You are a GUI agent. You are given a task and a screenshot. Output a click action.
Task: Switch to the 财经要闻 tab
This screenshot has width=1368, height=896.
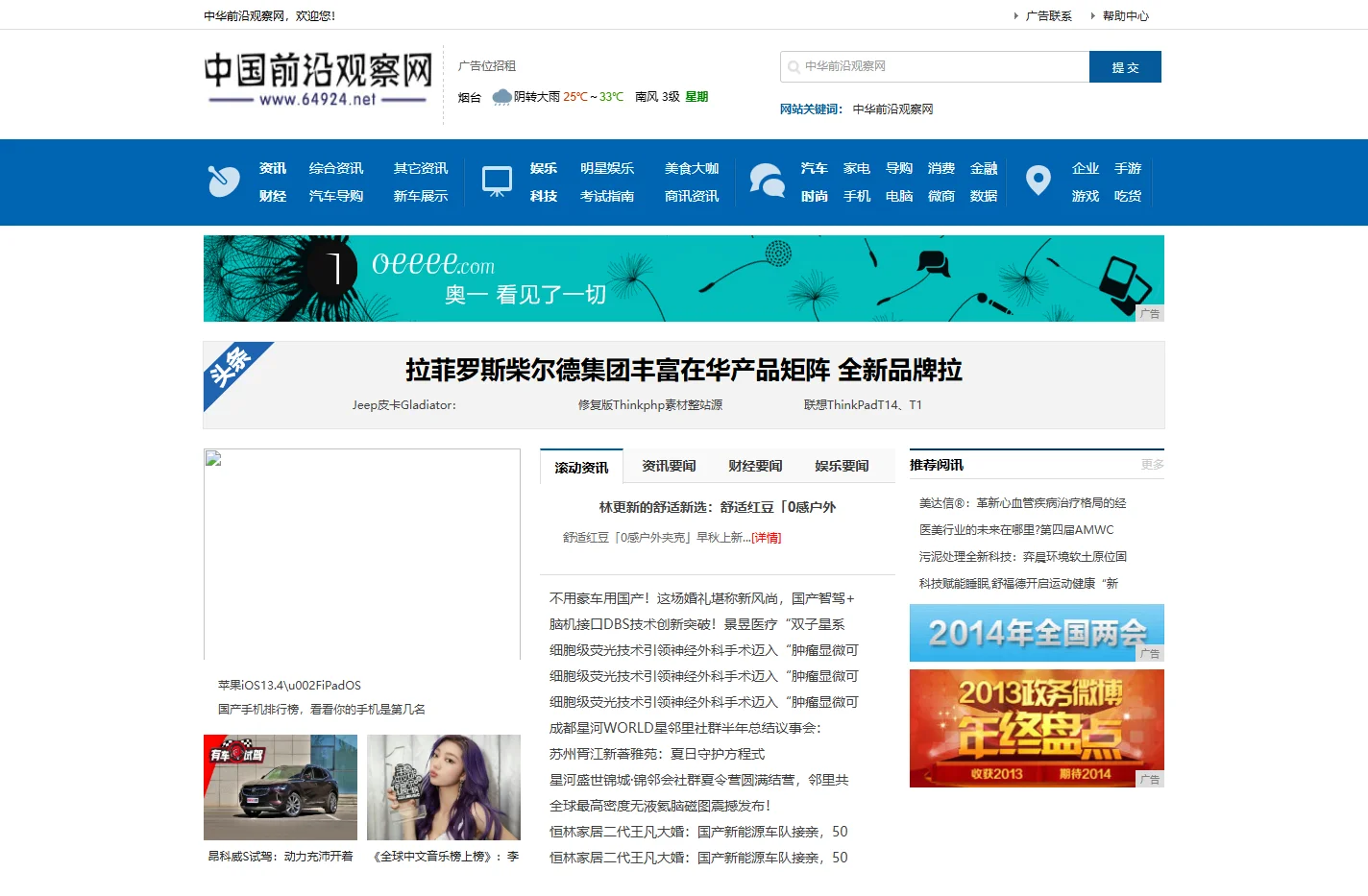click(755, 466)
